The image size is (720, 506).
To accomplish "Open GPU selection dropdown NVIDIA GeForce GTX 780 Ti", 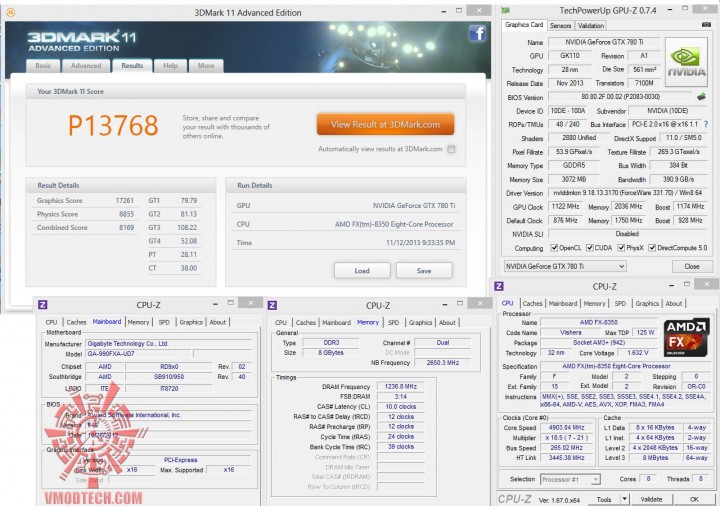I will tap(565, 266).
